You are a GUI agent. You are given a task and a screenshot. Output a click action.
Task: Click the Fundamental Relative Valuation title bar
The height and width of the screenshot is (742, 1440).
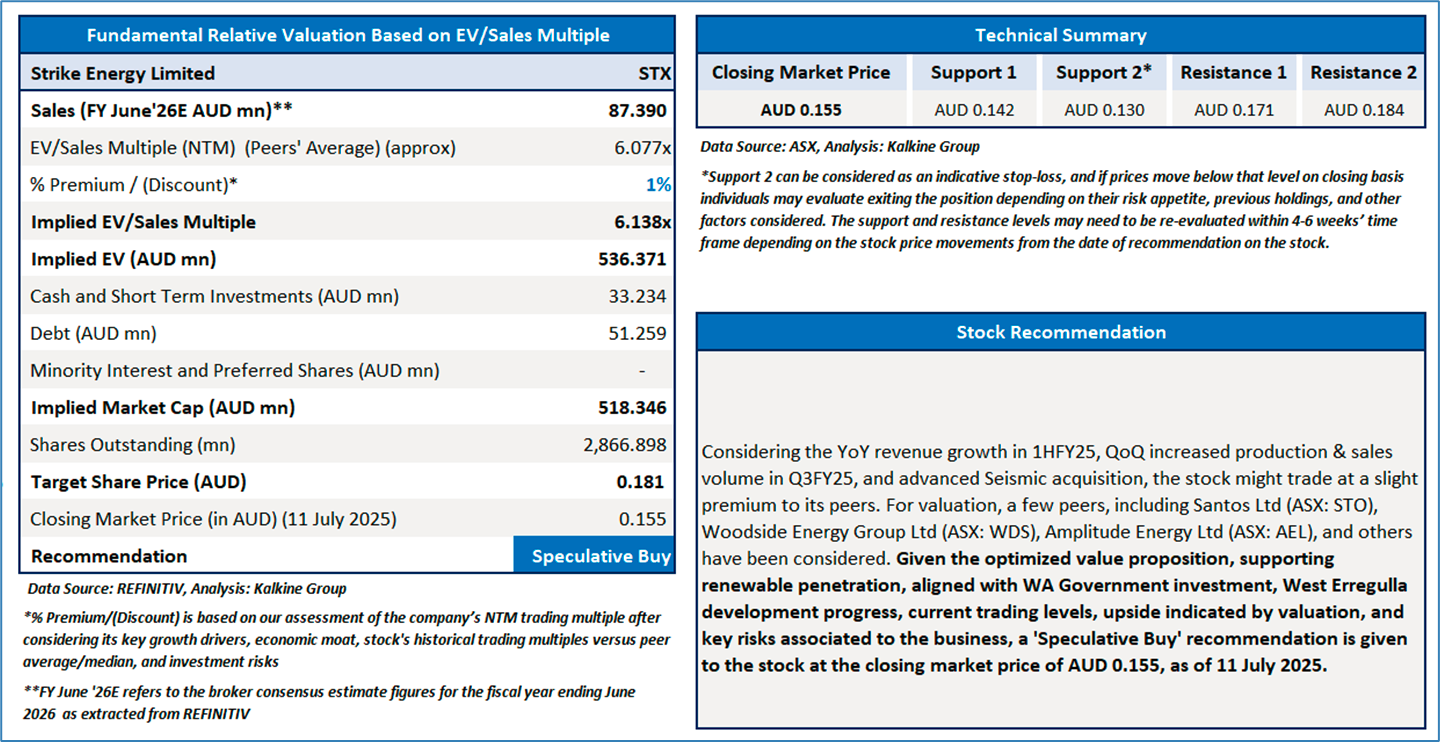pos(347,35)
